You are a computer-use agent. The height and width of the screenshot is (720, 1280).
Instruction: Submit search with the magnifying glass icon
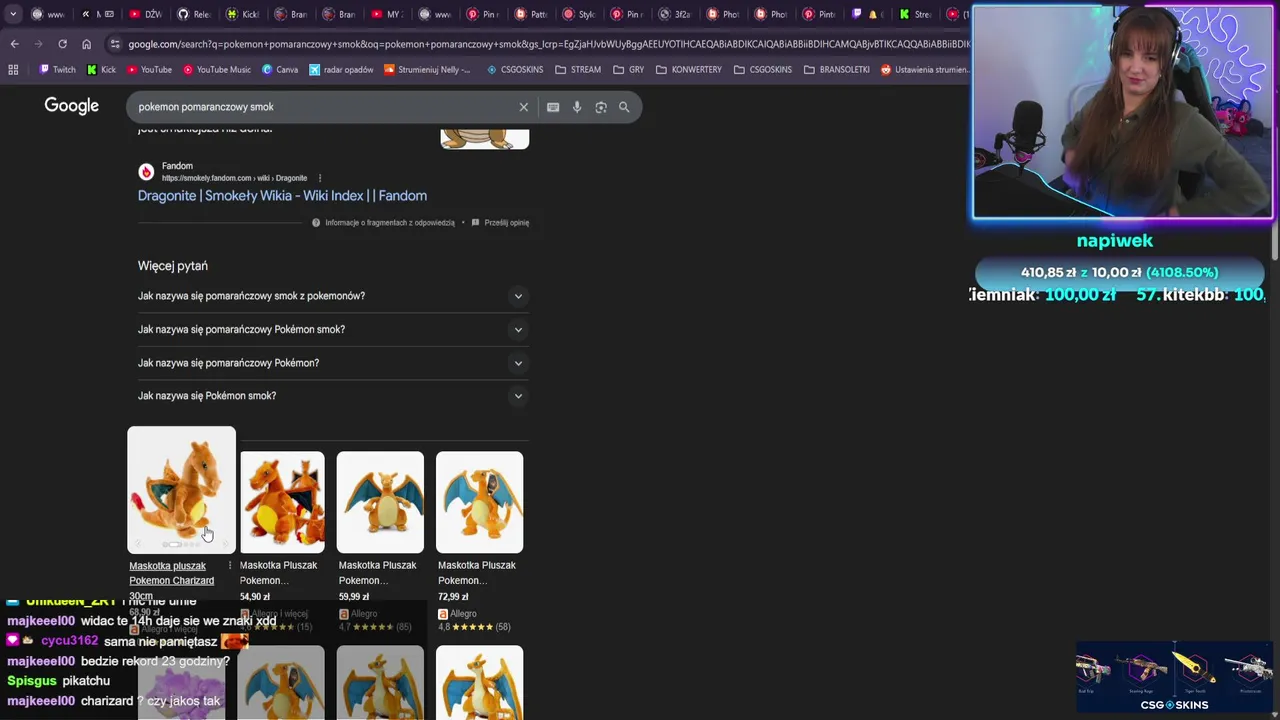(624, 107)
